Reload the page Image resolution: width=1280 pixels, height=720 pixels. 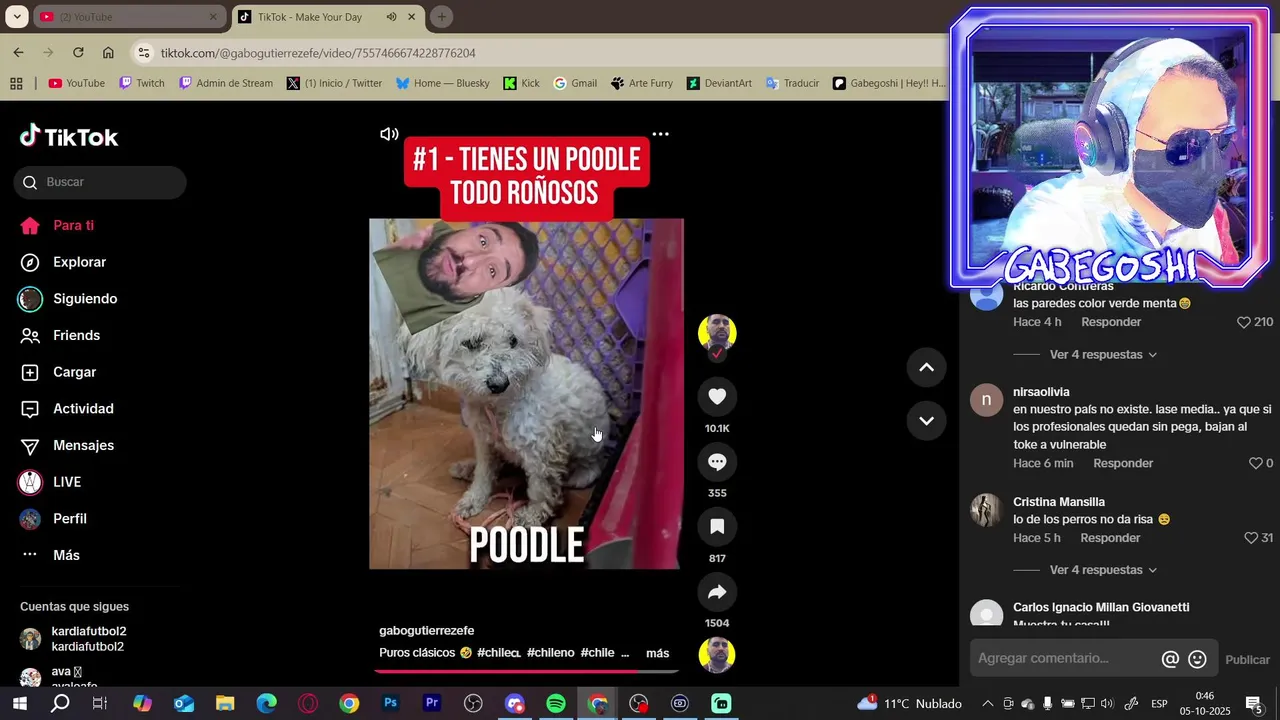pos(78,52)
